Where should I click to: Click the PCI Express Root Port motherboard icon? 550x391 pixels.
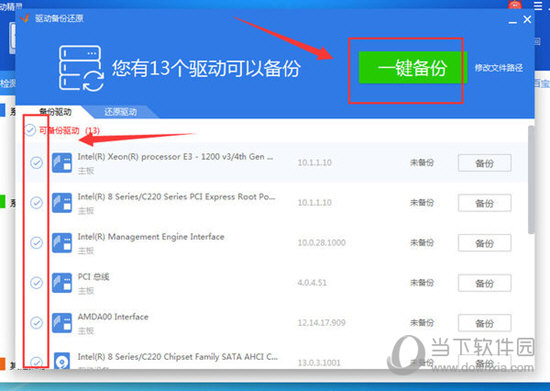[x=62, y=203]
